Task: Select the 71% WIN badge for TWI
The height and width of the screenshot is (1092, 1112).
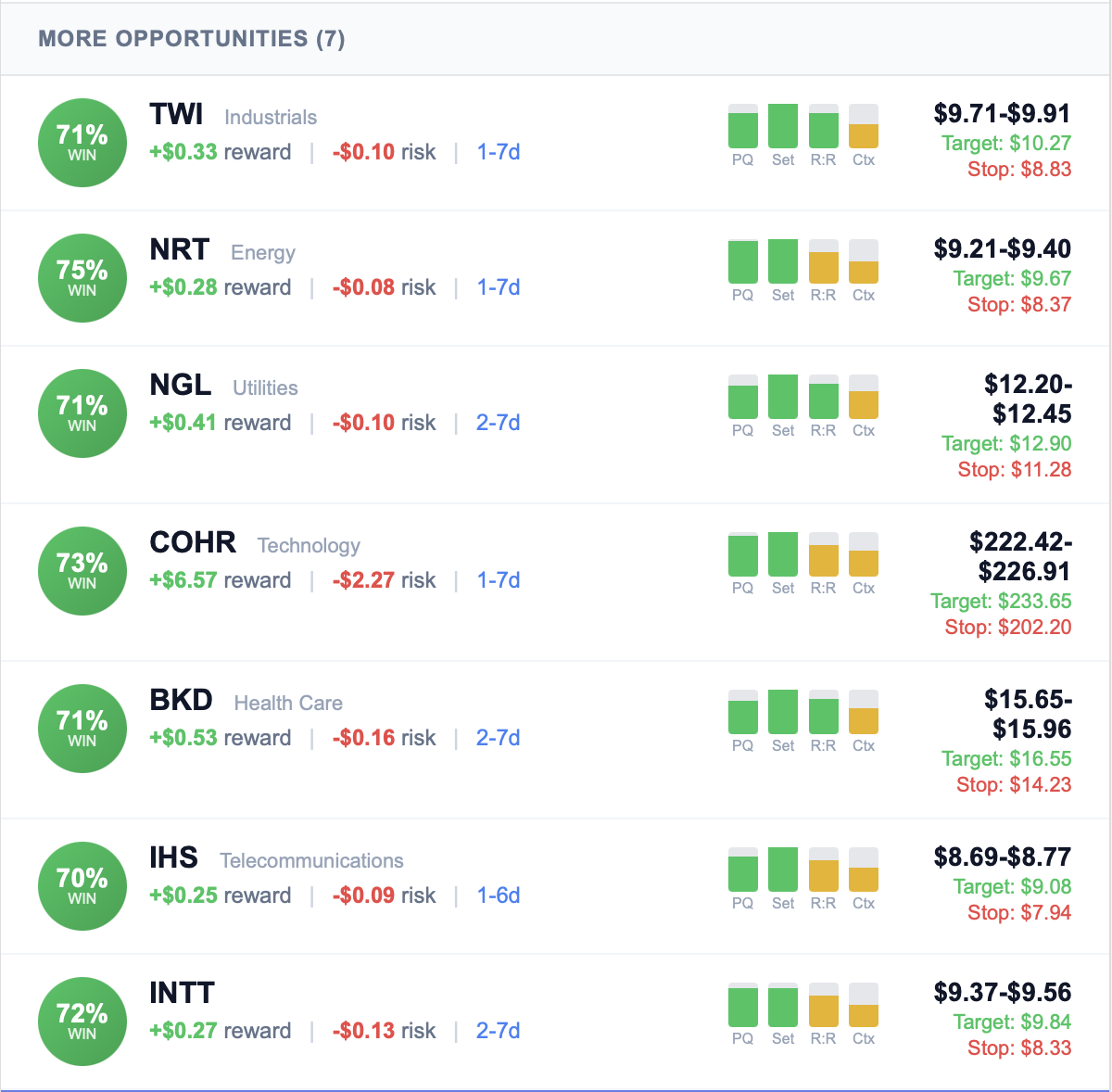Action: click(82, 143)
